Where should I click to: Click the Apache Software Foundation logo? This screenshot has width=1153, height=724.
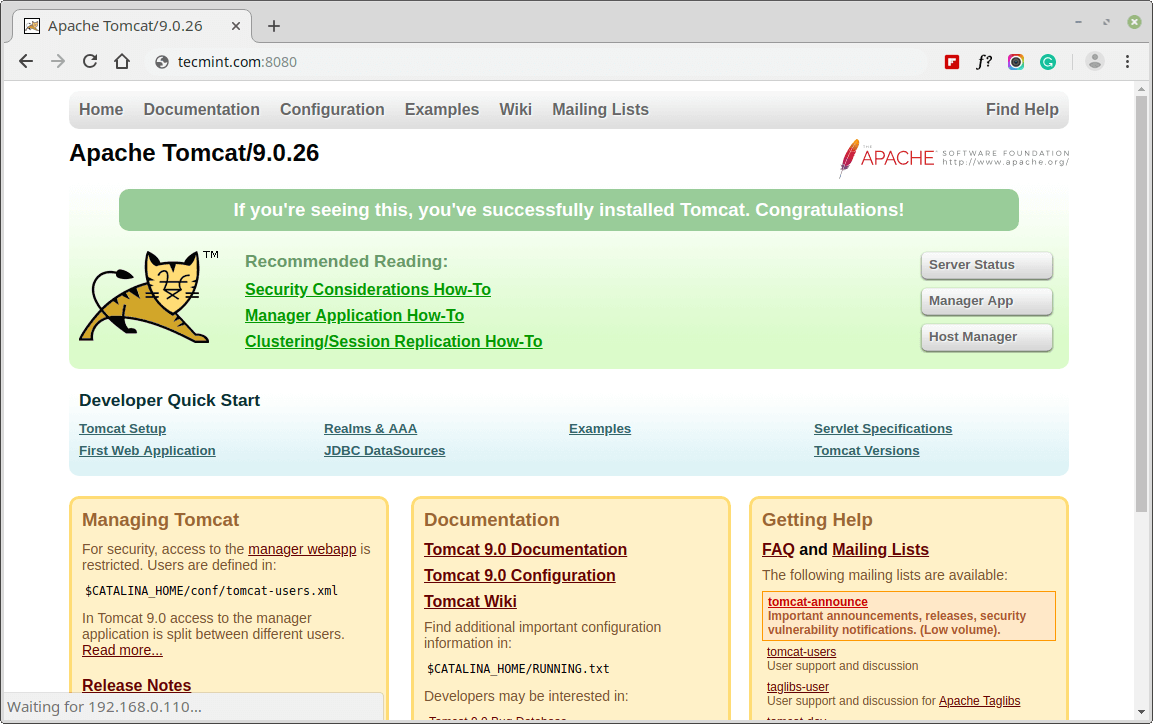click(x=954, y=157)
